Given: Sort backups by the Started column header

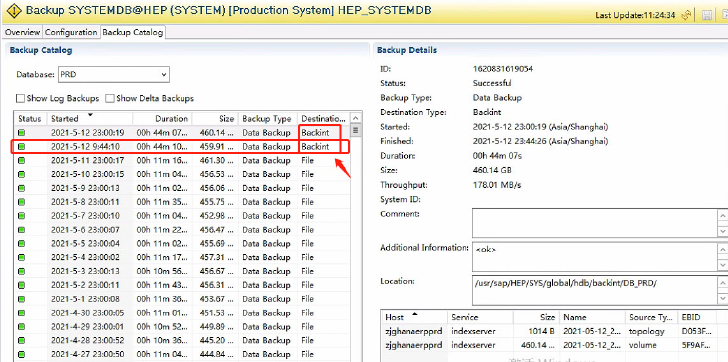Looking at the screenshot, I should pyautogui.click(x=90, y=119).
